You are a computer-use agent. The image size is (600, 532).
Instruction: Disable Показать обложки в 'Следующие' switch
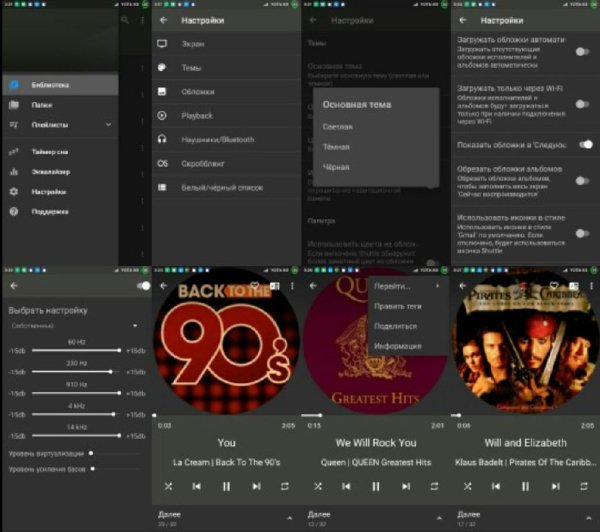click(x=586, y=145)
